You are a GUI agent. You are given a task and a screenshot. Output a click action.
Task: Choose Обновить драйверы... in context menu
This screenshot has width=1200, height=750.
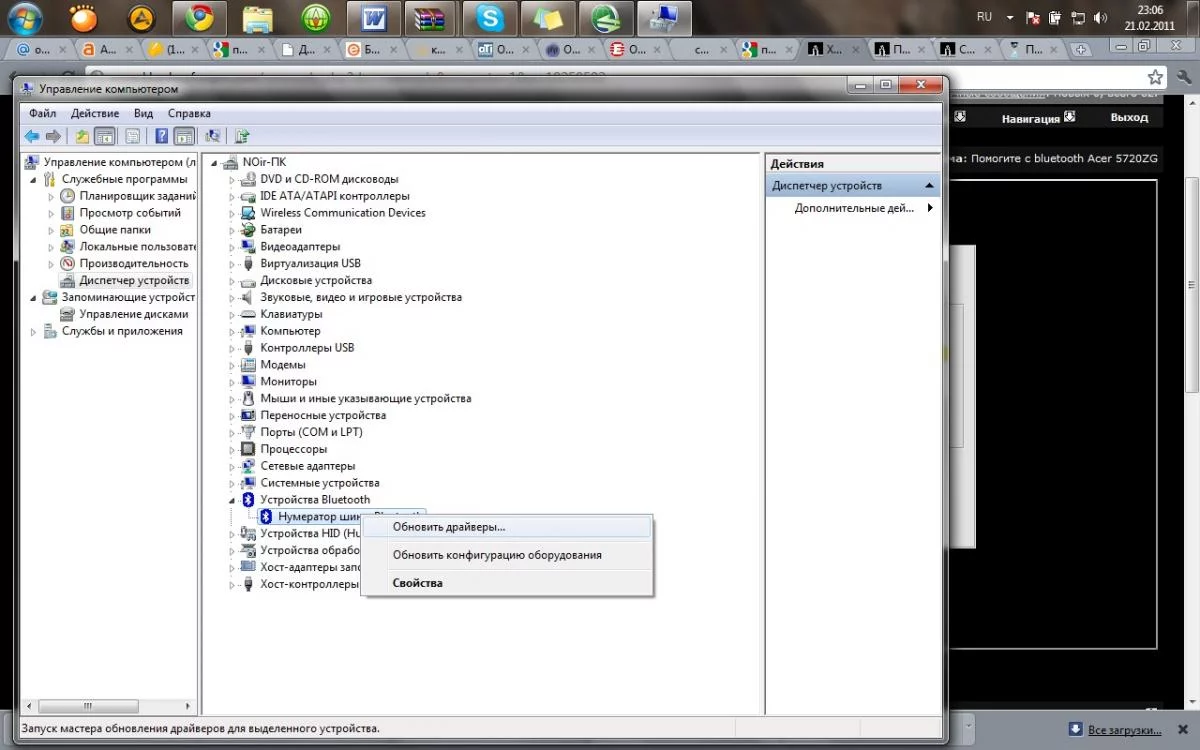[x=506, y=527]
